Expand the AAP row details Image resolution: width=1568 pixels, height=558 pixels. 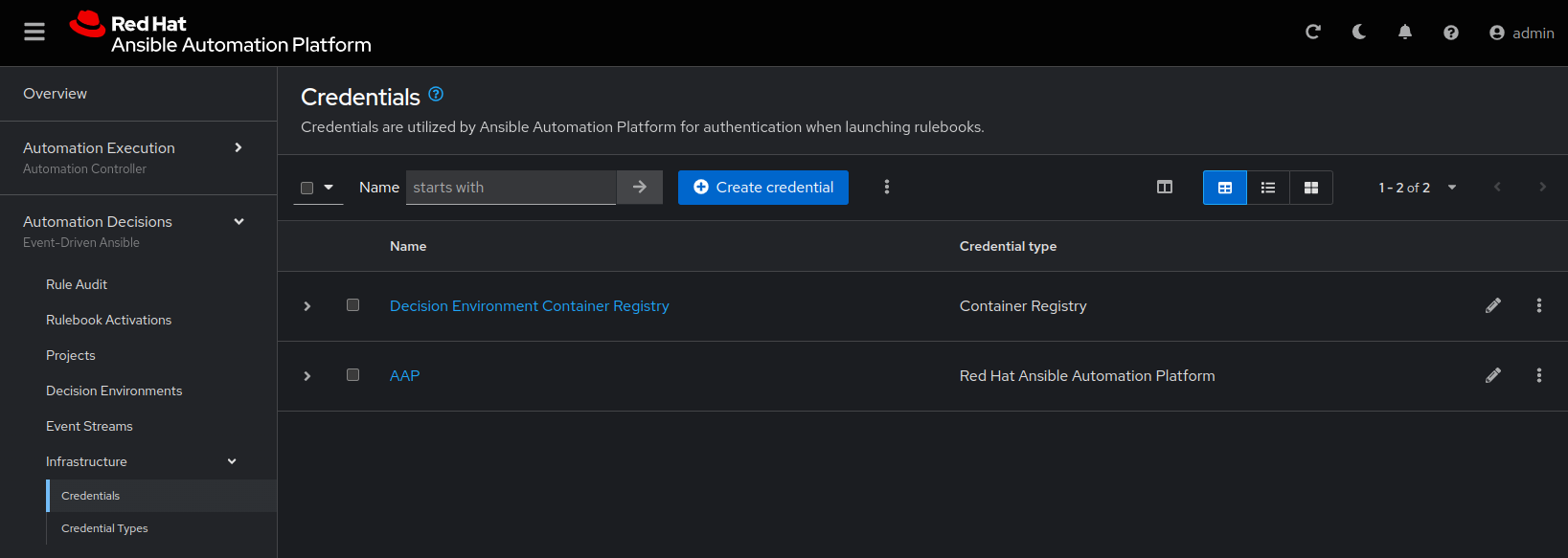click(307, 376)
